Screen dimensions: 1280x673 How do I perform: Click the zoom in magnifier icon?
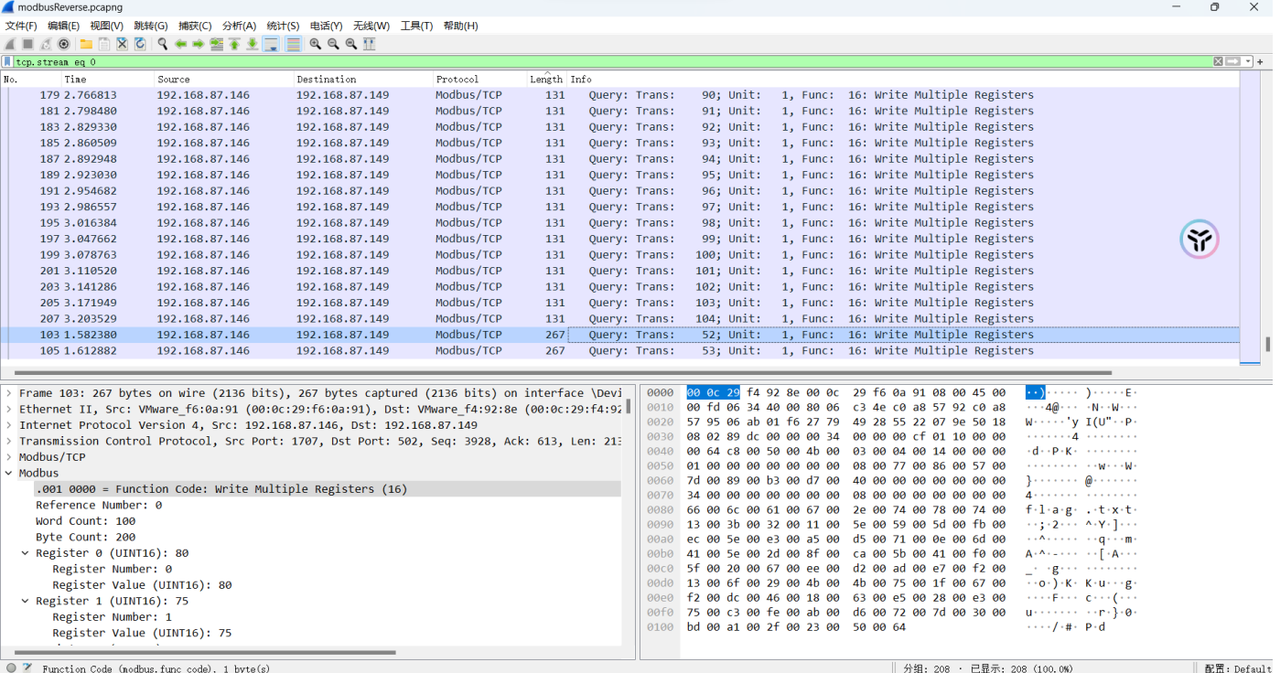click(315, 44)
